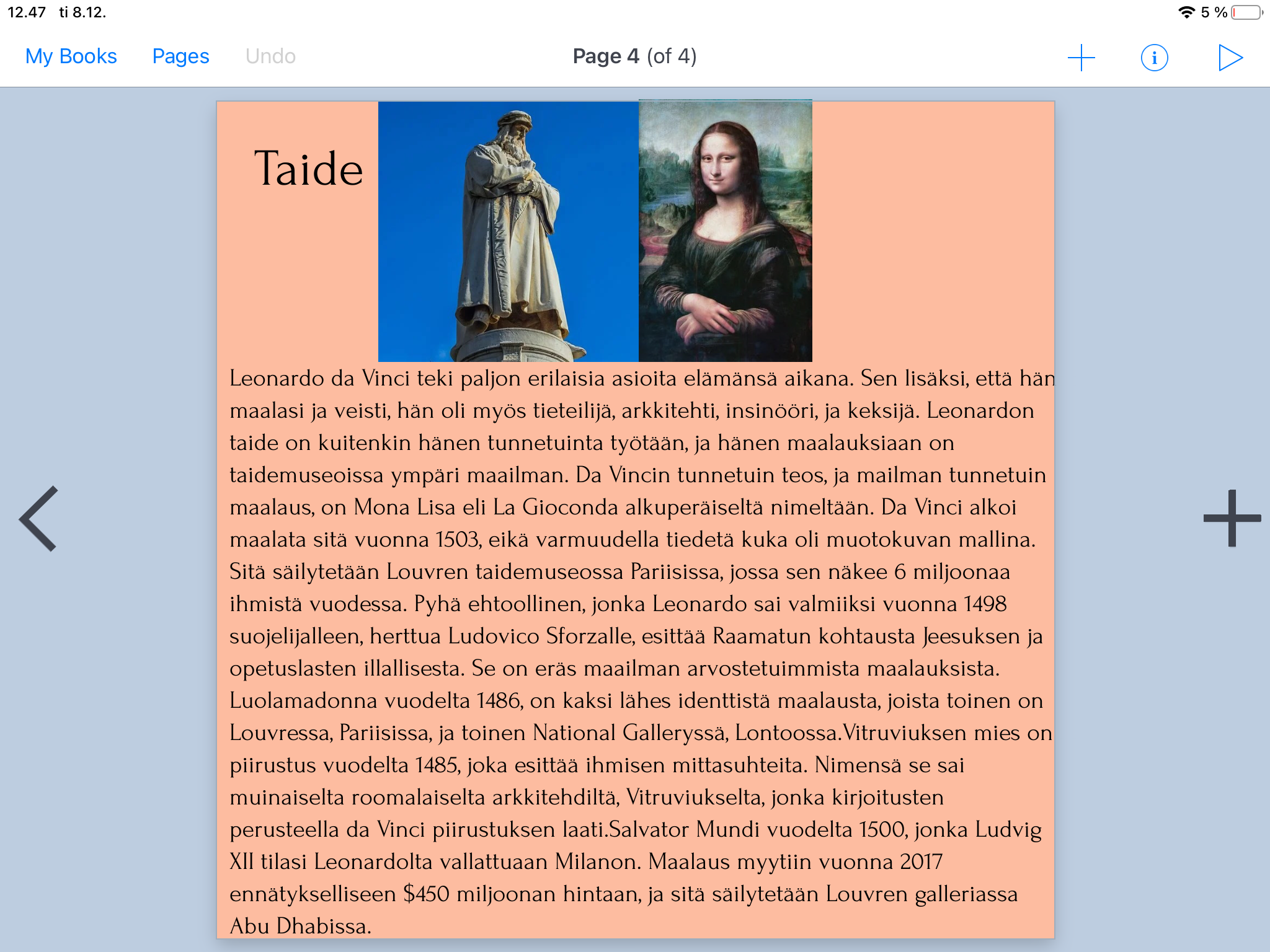Select the Mona Lisa painting image
The height and width of the screenshot is (952, 1270).
pos(725,231)
